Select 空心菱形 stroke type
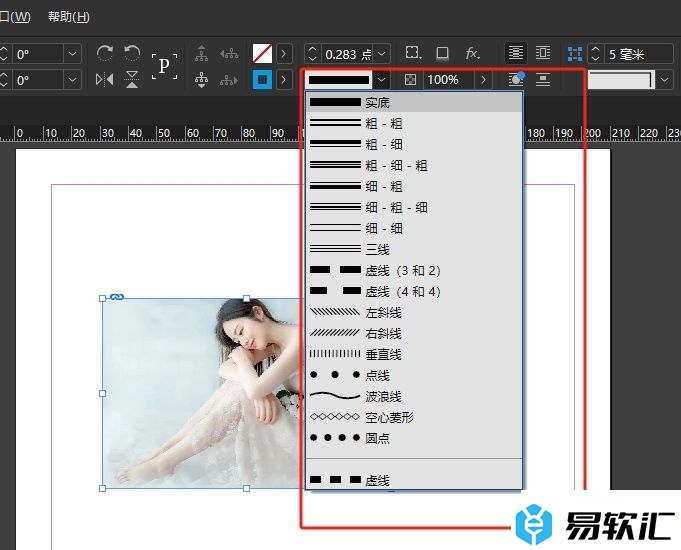The image size is (681, 550). [414, 417]
